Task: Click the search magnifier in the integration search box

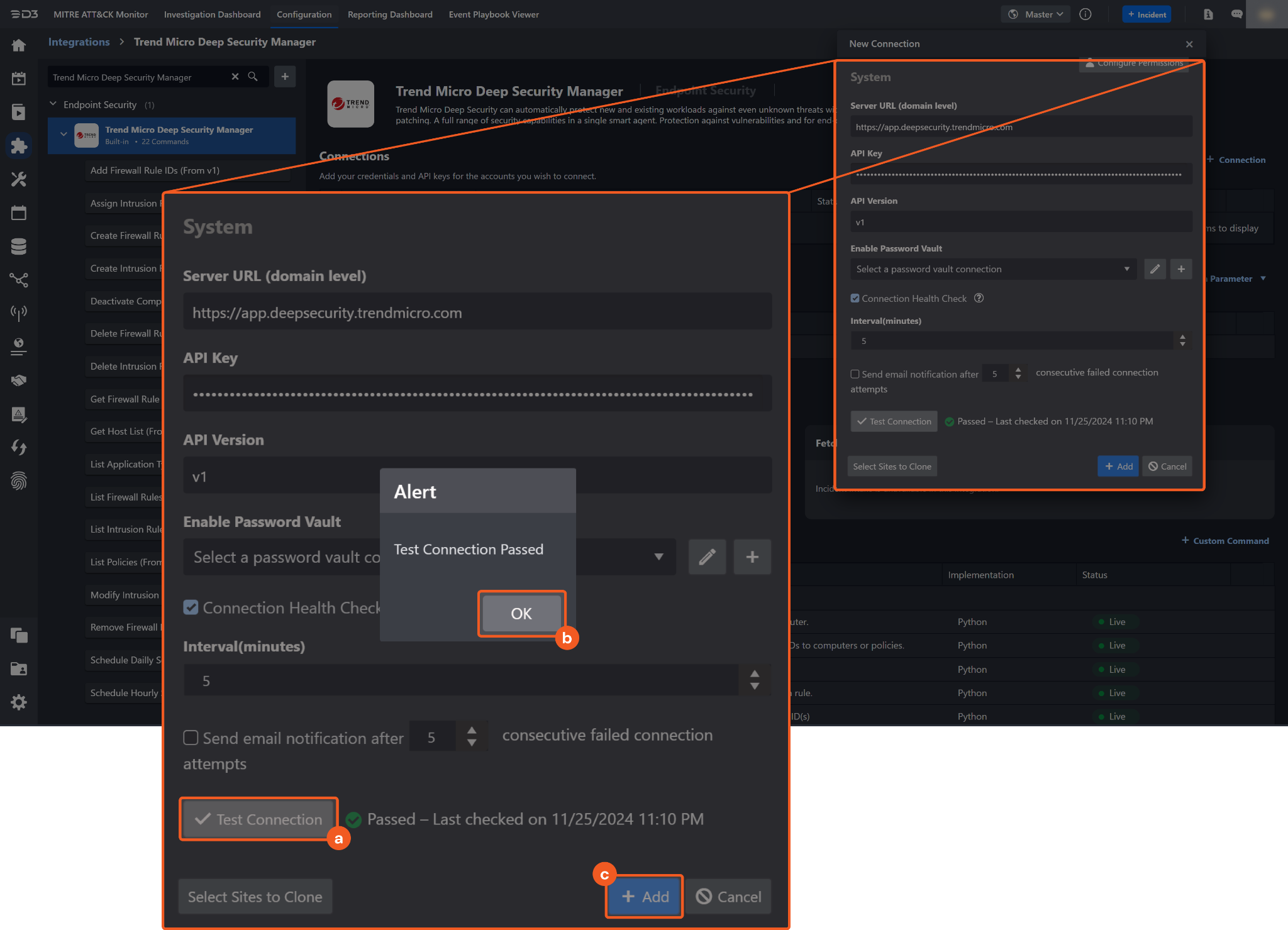Action: tap(253, 77)
